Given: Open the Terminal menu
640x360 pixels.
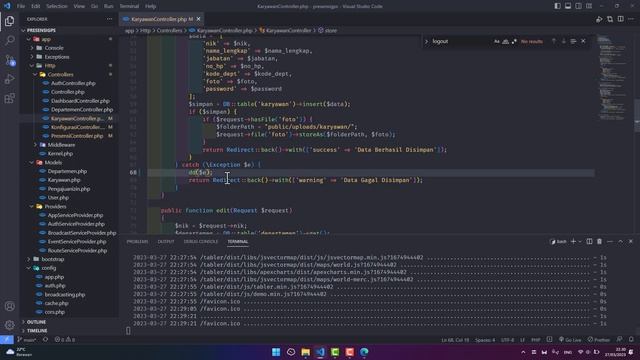Looking at the screenshot, I should 129,6.
